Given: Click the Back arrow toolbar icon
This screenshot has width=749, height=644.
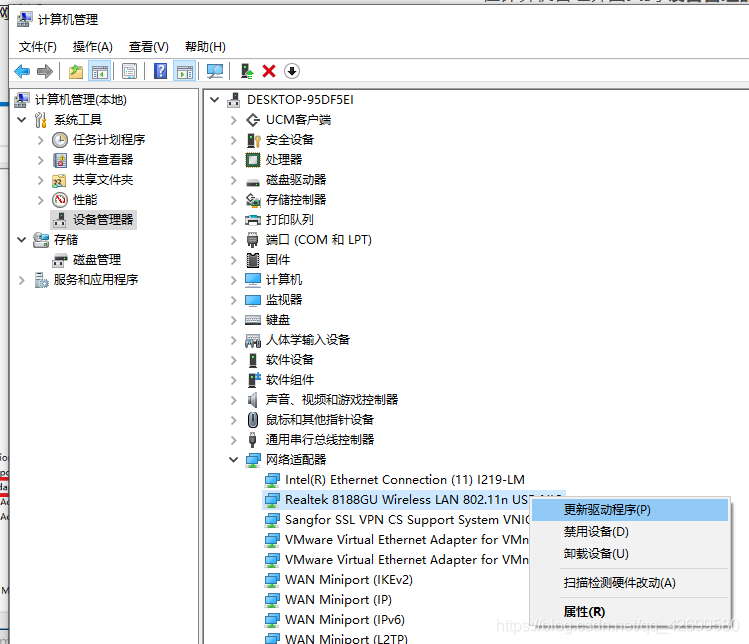Looking at the screenshot, I should tap(22, 72).
